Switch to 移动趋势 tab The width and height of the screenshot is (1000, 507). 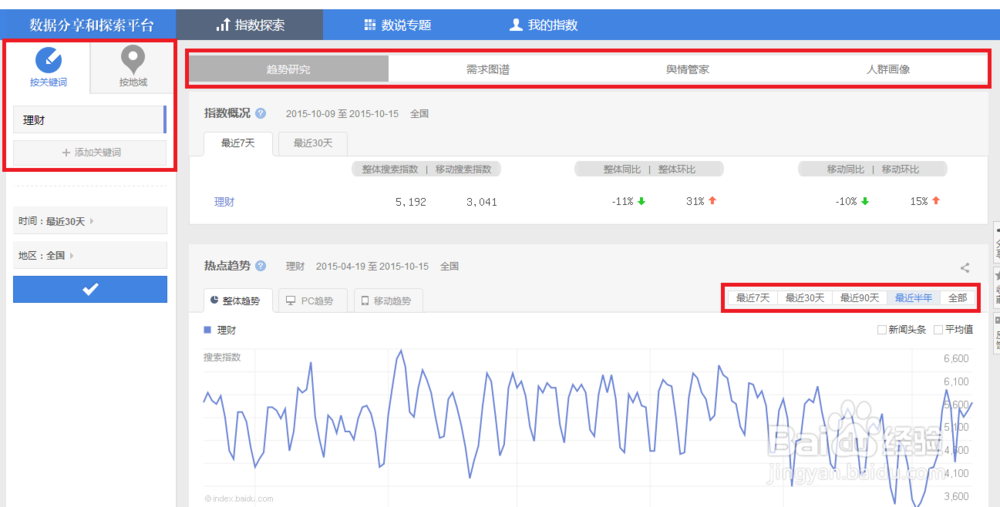[x=388, y=300]
